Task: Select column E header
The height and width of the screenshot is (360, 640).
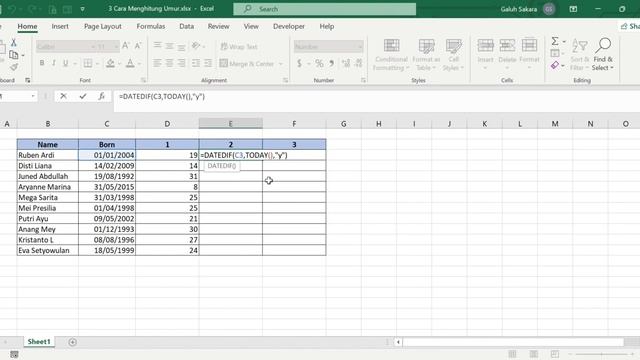Action: click(231, 124)
